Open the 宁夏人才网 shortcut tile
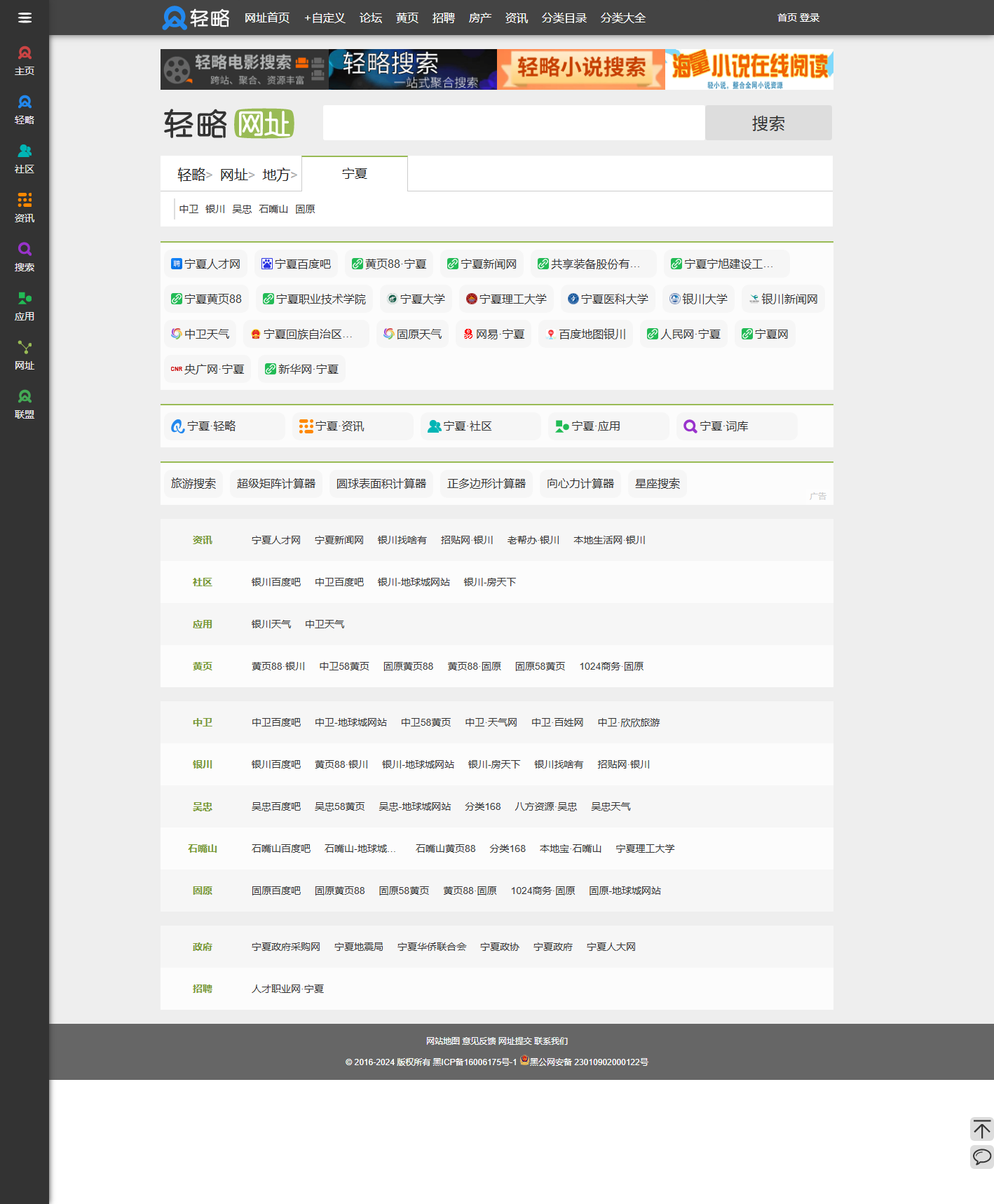 (x=206, y=264)
